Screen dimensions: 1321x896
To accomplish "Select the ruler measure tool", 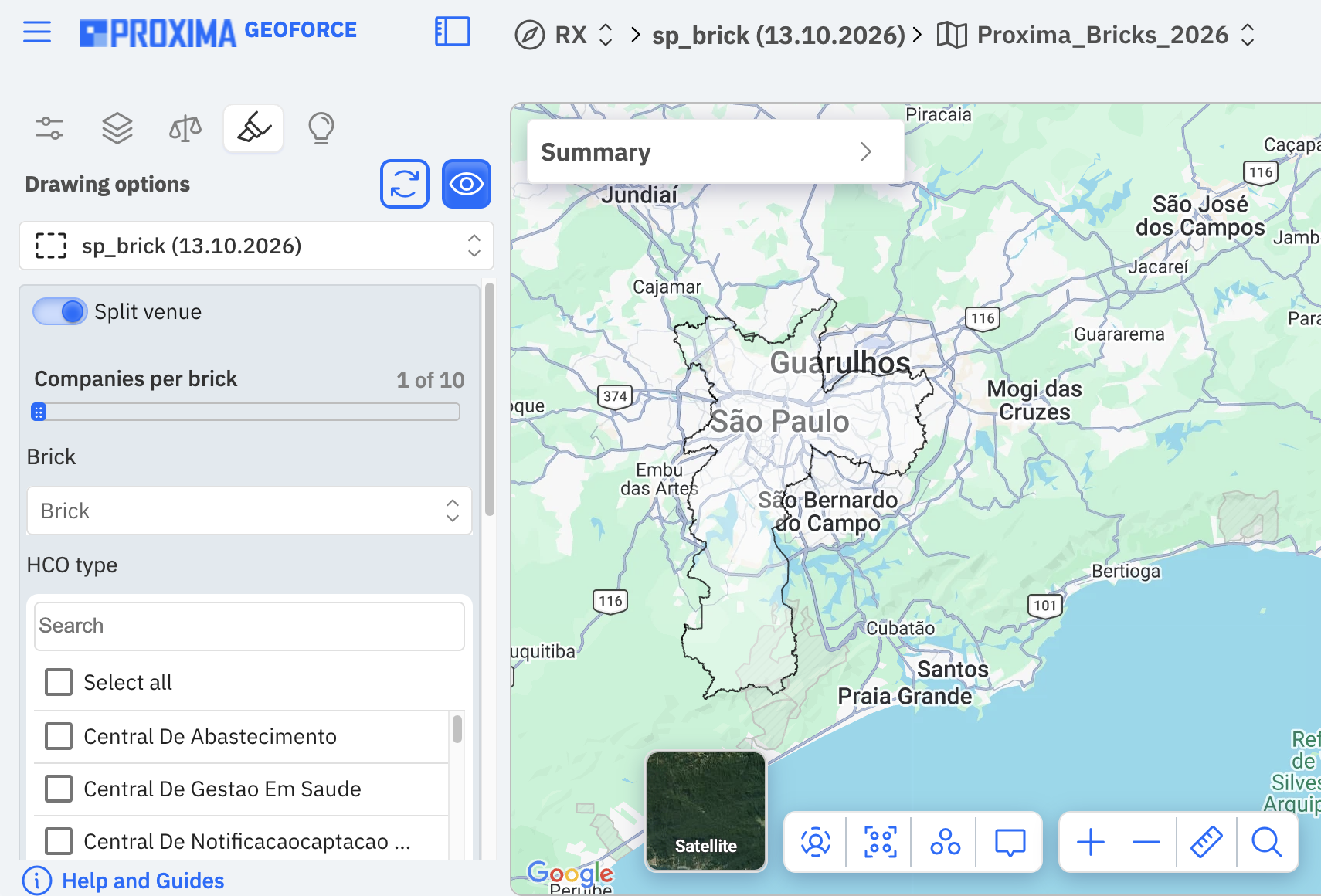I will pos(1206,842).
